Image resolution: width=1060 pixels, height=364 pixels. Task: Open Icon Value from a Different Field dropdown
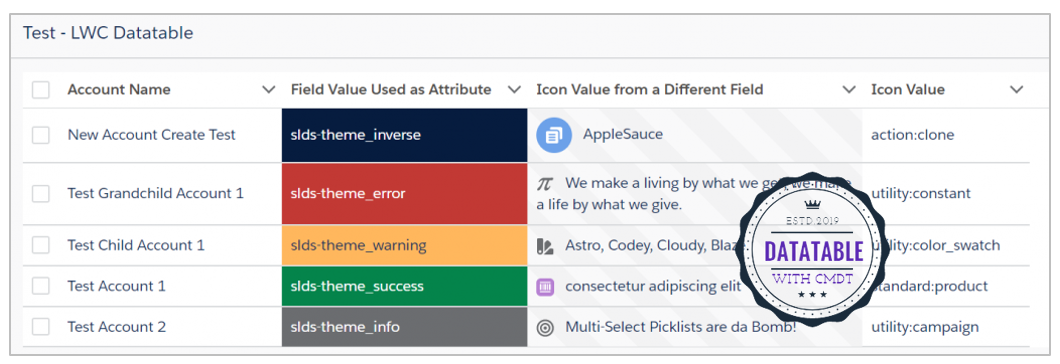click(849, 89)
